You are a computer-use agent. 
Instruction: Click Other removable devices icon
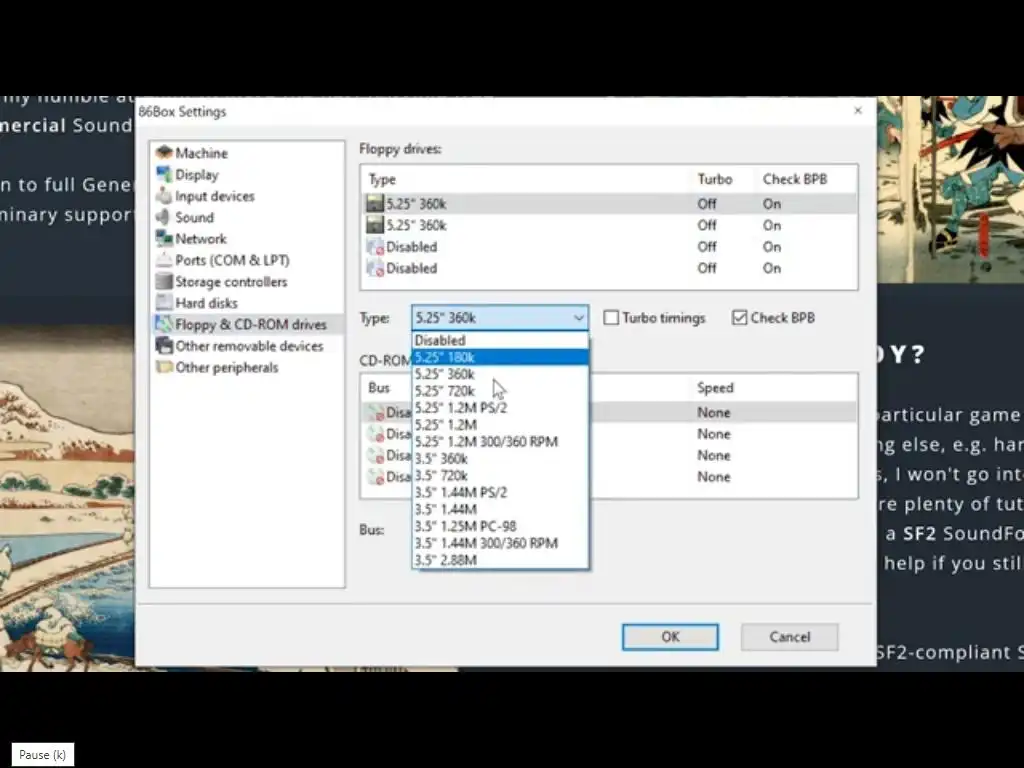164,345
